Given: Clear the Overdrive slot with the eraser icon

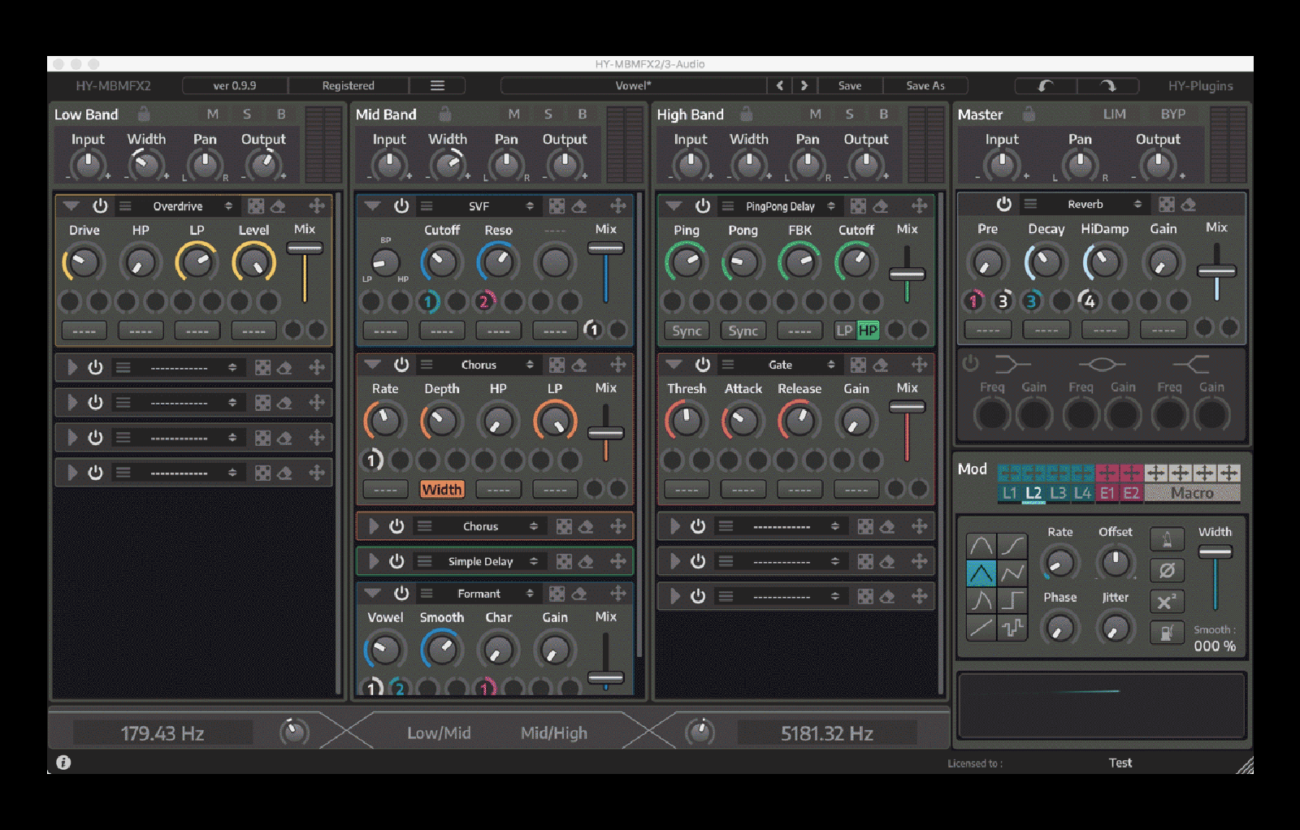Looking at the screenshot, I should (279, 206).
